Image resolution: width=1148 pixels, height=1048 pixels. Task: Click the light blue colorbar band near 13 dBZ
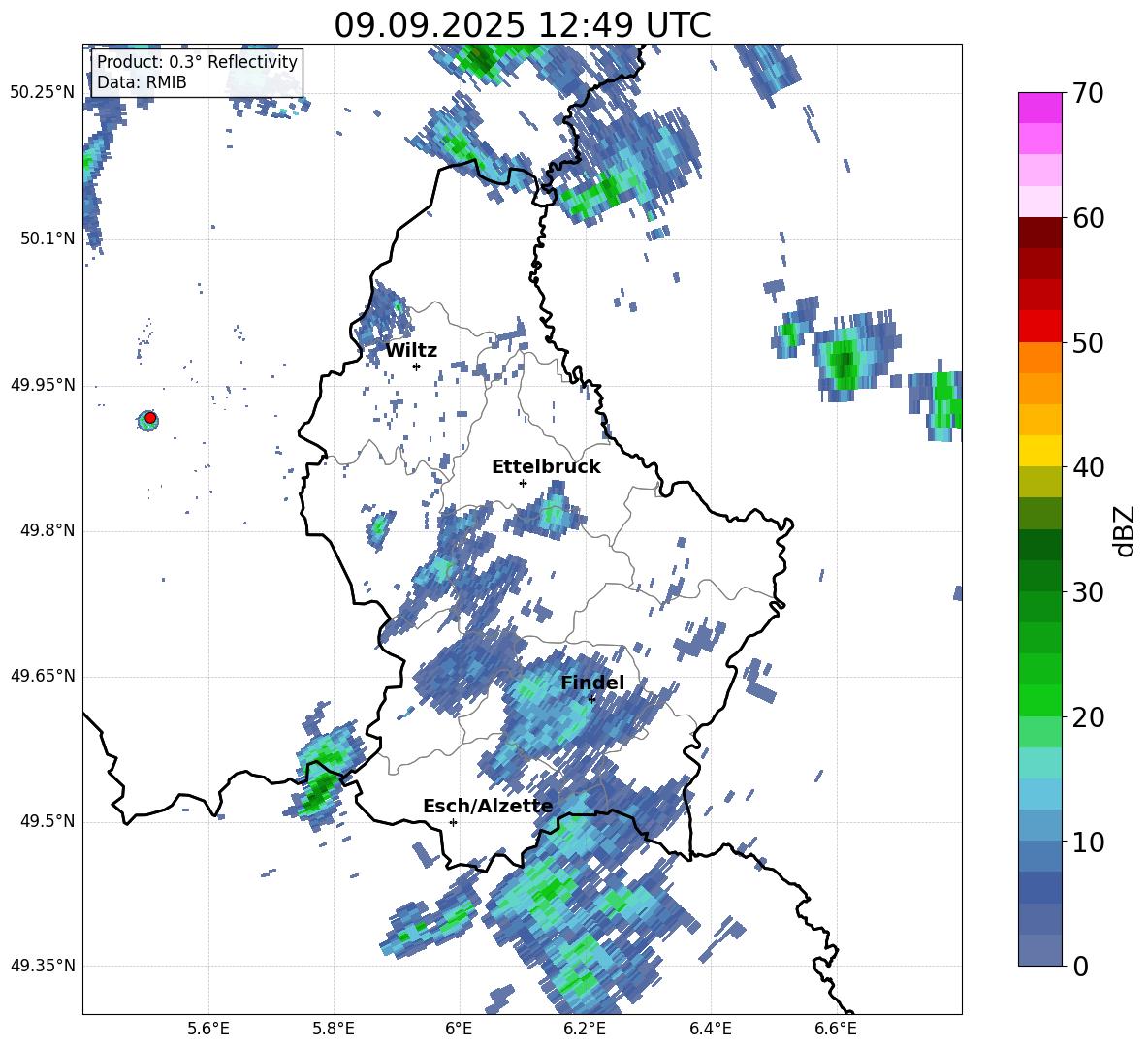pyautogui.click(x=1039, y=794)
